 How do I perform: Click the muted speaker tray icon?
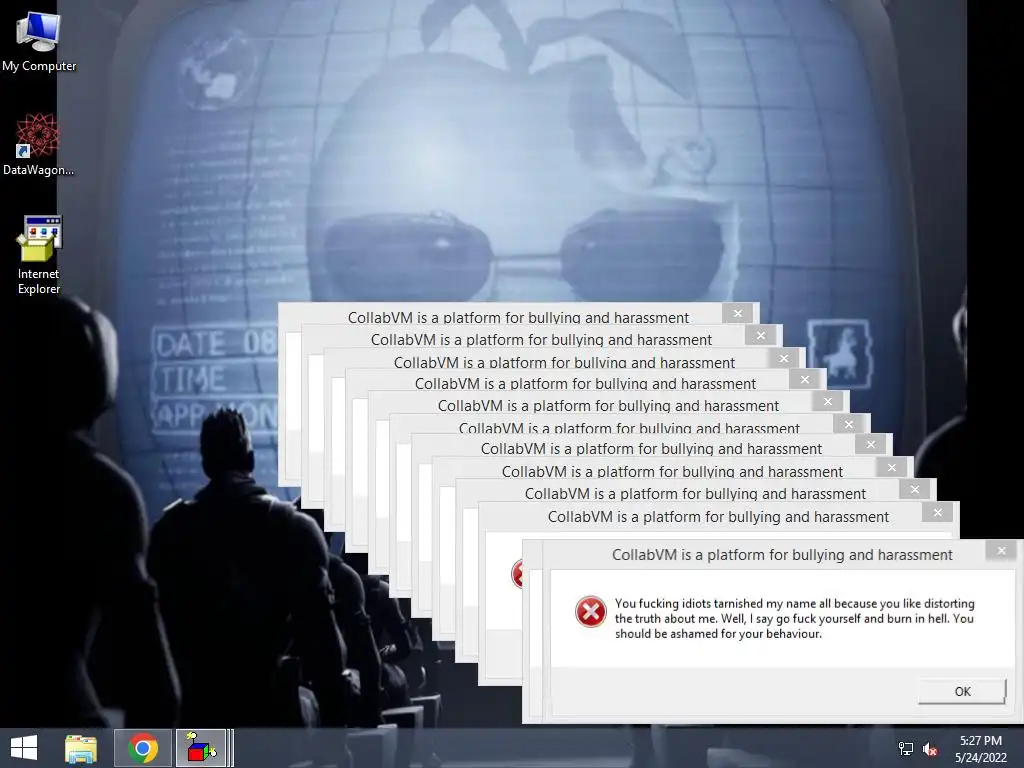point(930,749)
